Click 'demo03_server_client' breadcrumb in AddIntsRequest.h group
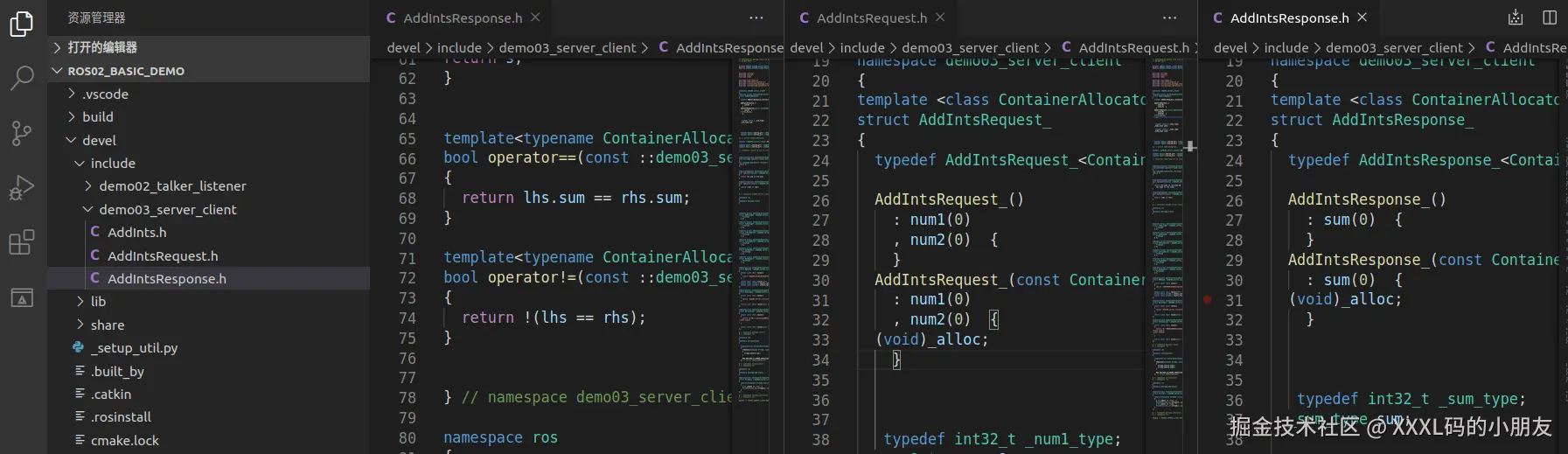This screenshot has width=1568, height=454. coord(970,47)
